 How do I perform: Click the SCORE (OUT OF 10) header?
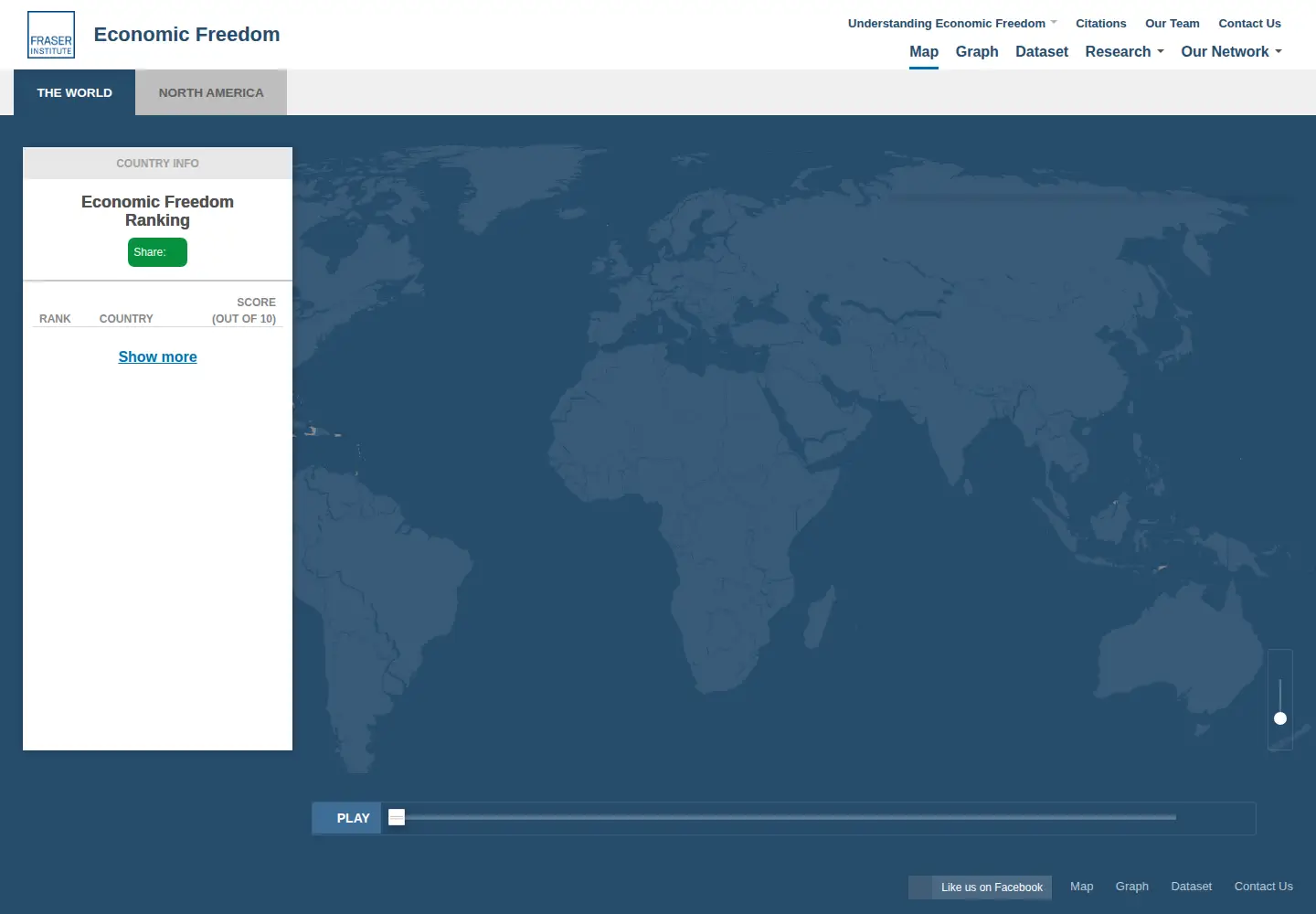pyautogui.click(x=244, y=310)
